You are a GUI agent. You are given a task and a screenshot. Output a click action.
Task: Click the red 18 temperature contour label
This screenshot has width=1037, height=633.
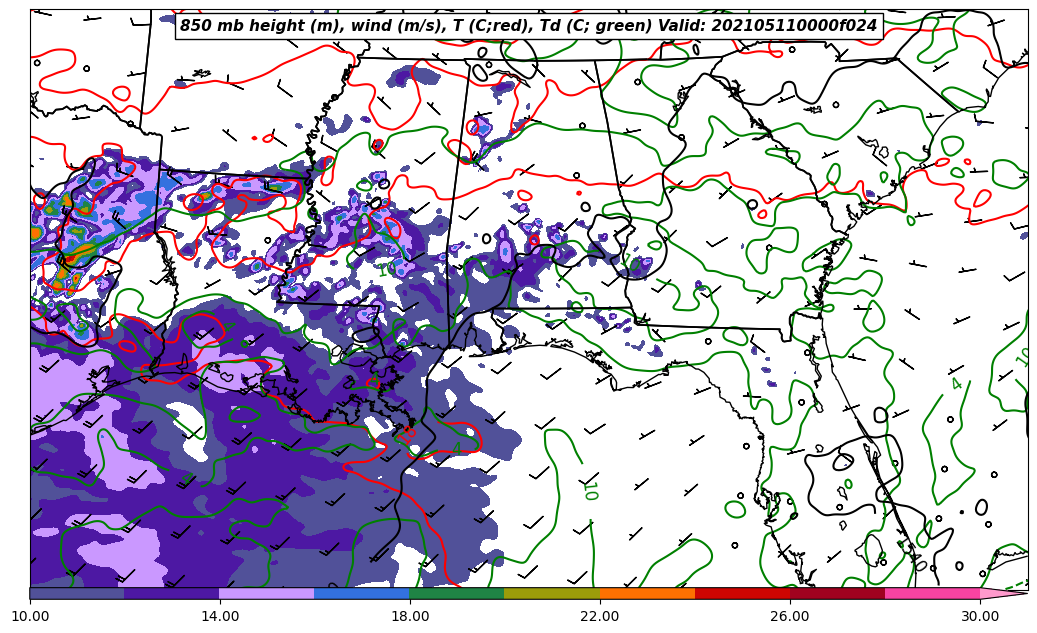tap(406, 434)
